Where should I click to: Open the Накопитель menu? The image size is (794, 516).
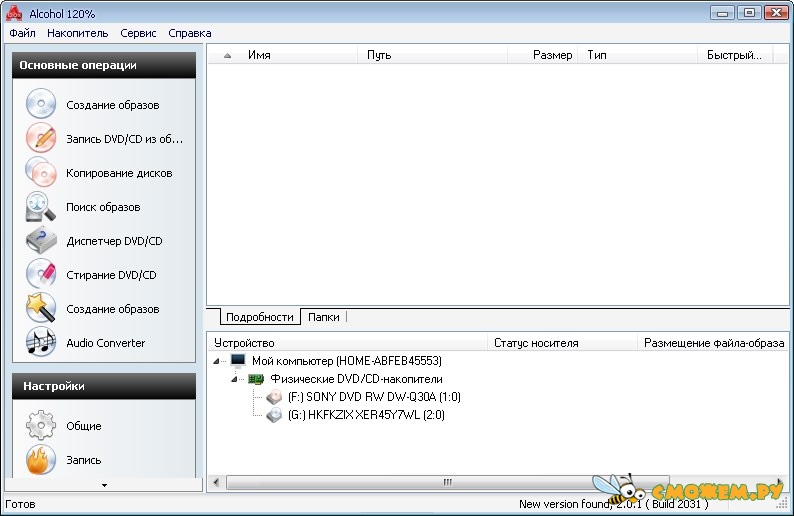tap(77, 33)
